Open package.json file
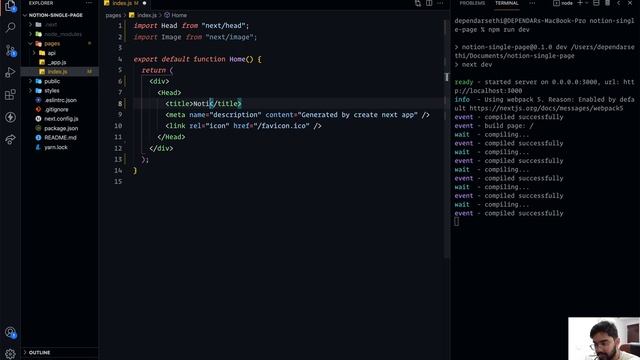The width and height of the screenshot is (640, 360). (x=61, y=128)
